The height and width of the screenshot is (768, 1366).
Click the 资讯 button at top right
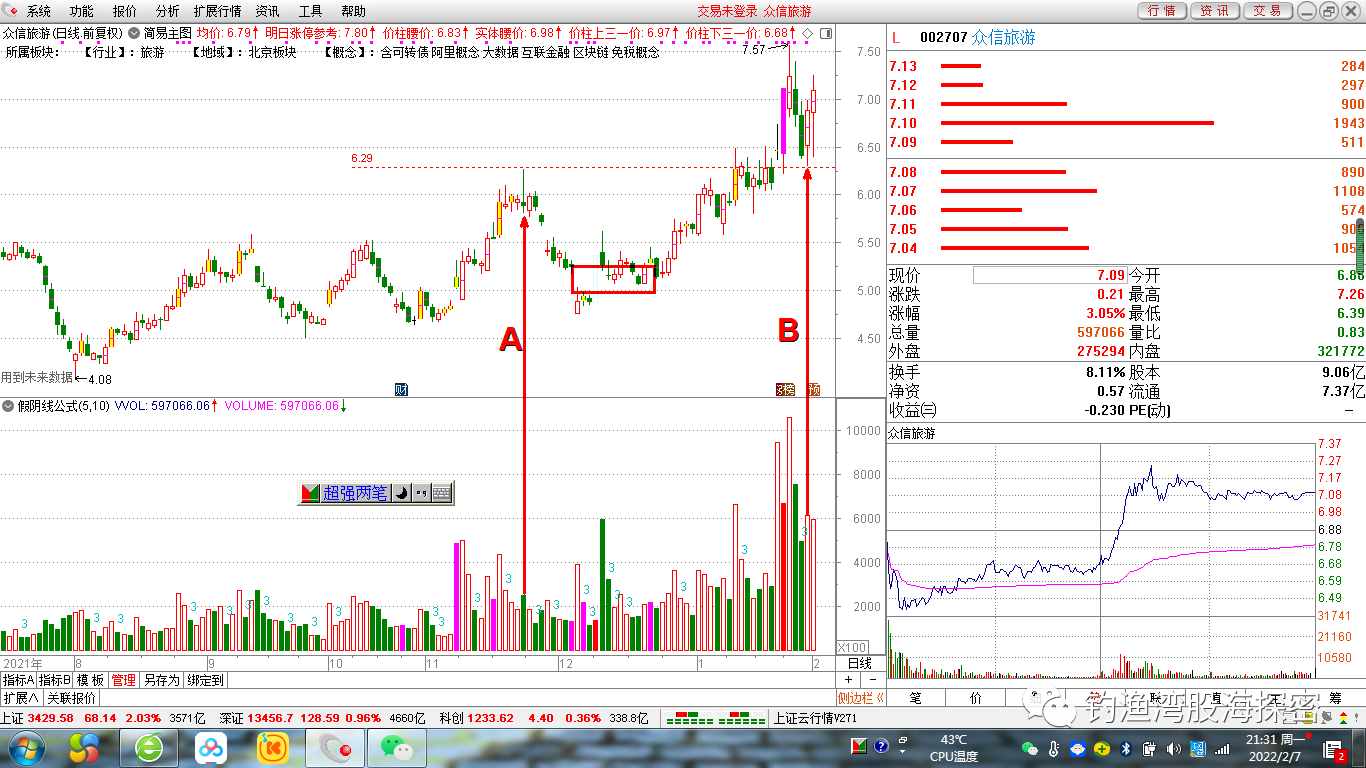point(1215,11)
